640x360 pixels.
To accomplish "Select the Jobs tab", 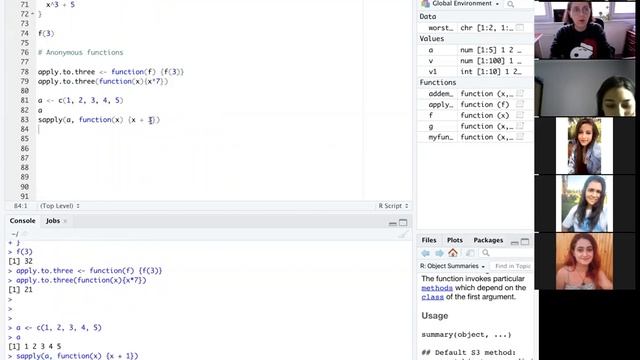I will 53,221.
